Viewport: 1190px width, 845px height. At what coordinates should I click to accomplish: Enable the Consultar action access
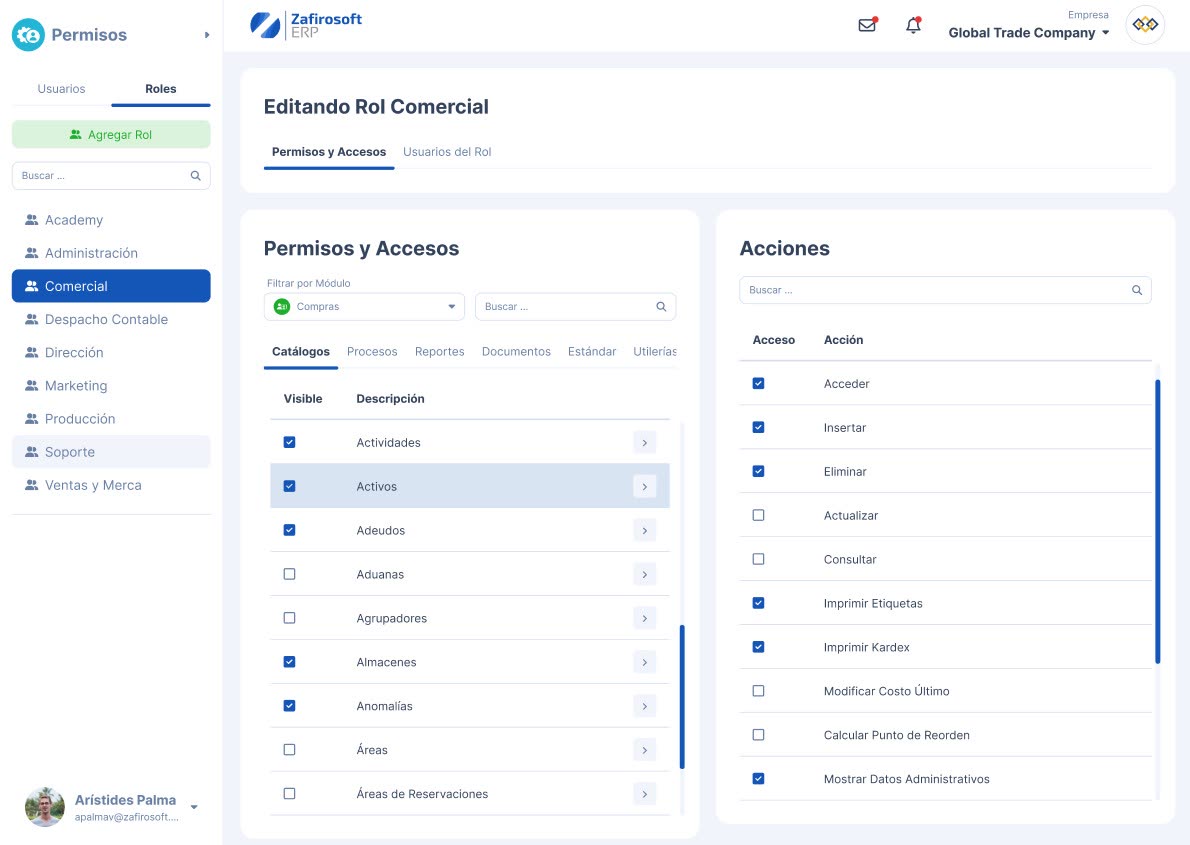[x=758, y=560]
